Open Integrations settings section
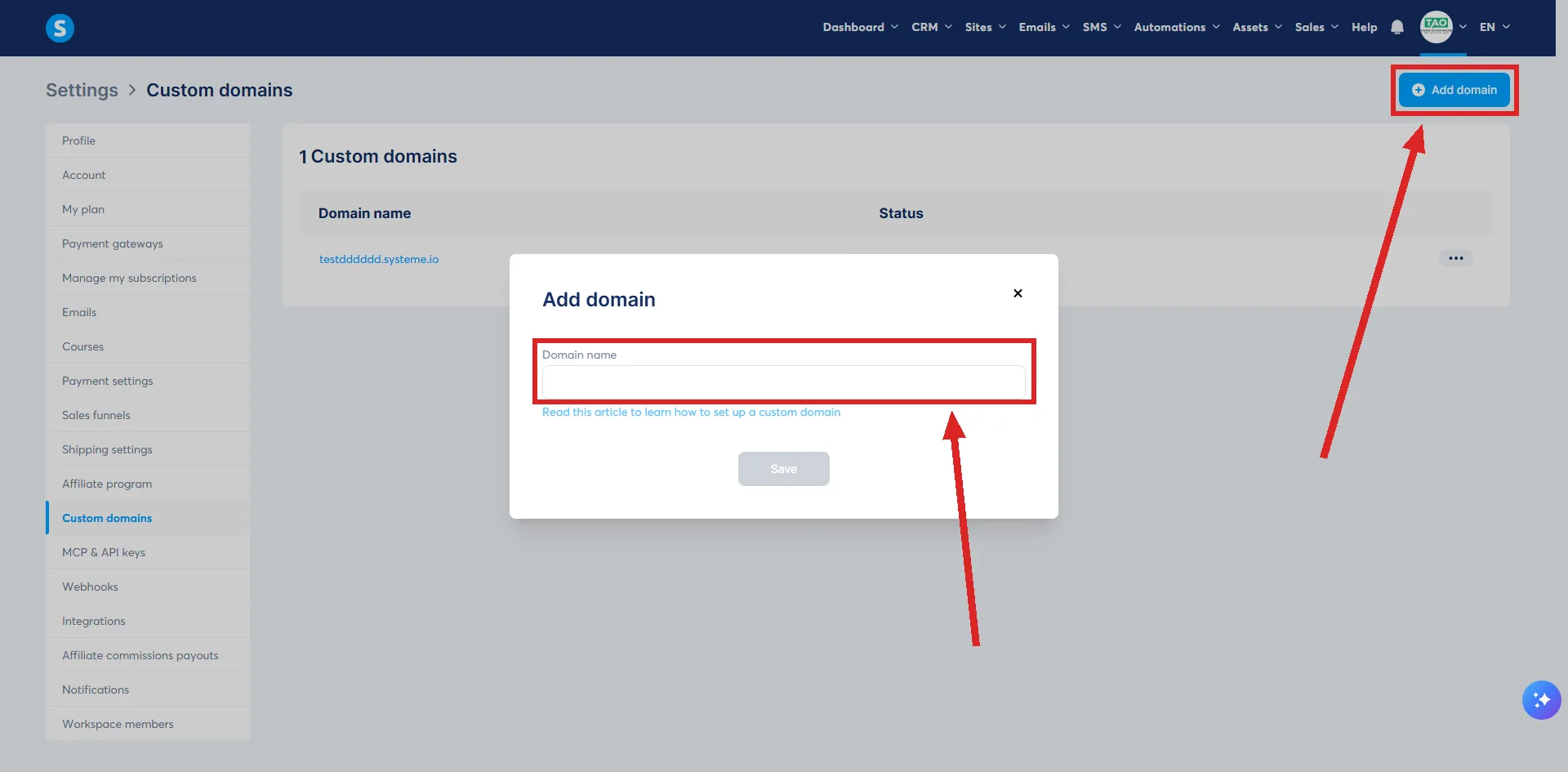 click(148, 621)
